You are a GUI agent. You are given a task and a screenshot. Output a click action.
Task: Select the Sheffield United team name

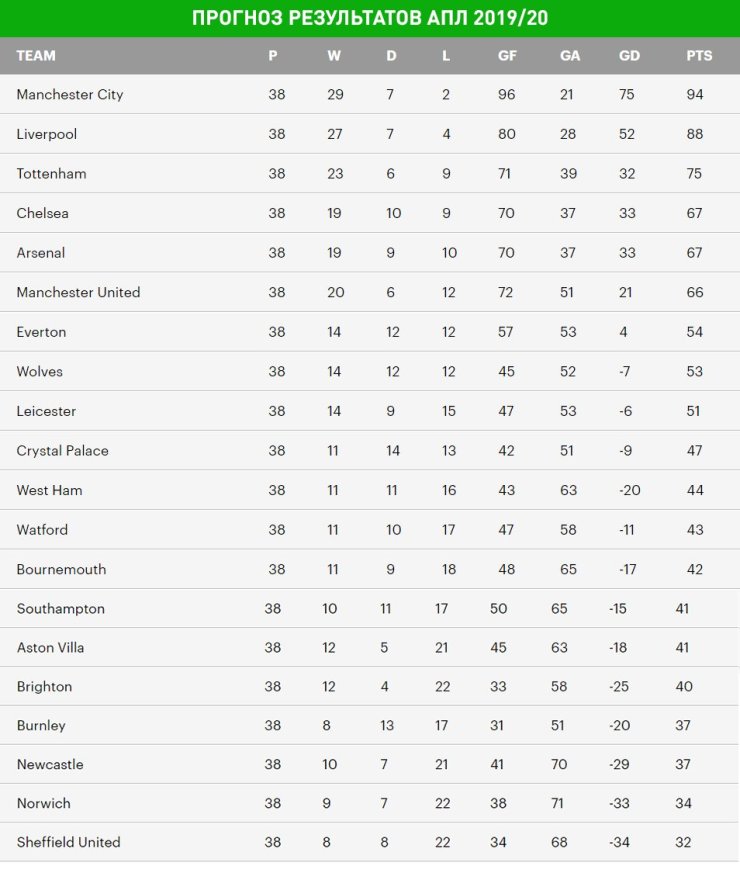(x=68, y=842)
